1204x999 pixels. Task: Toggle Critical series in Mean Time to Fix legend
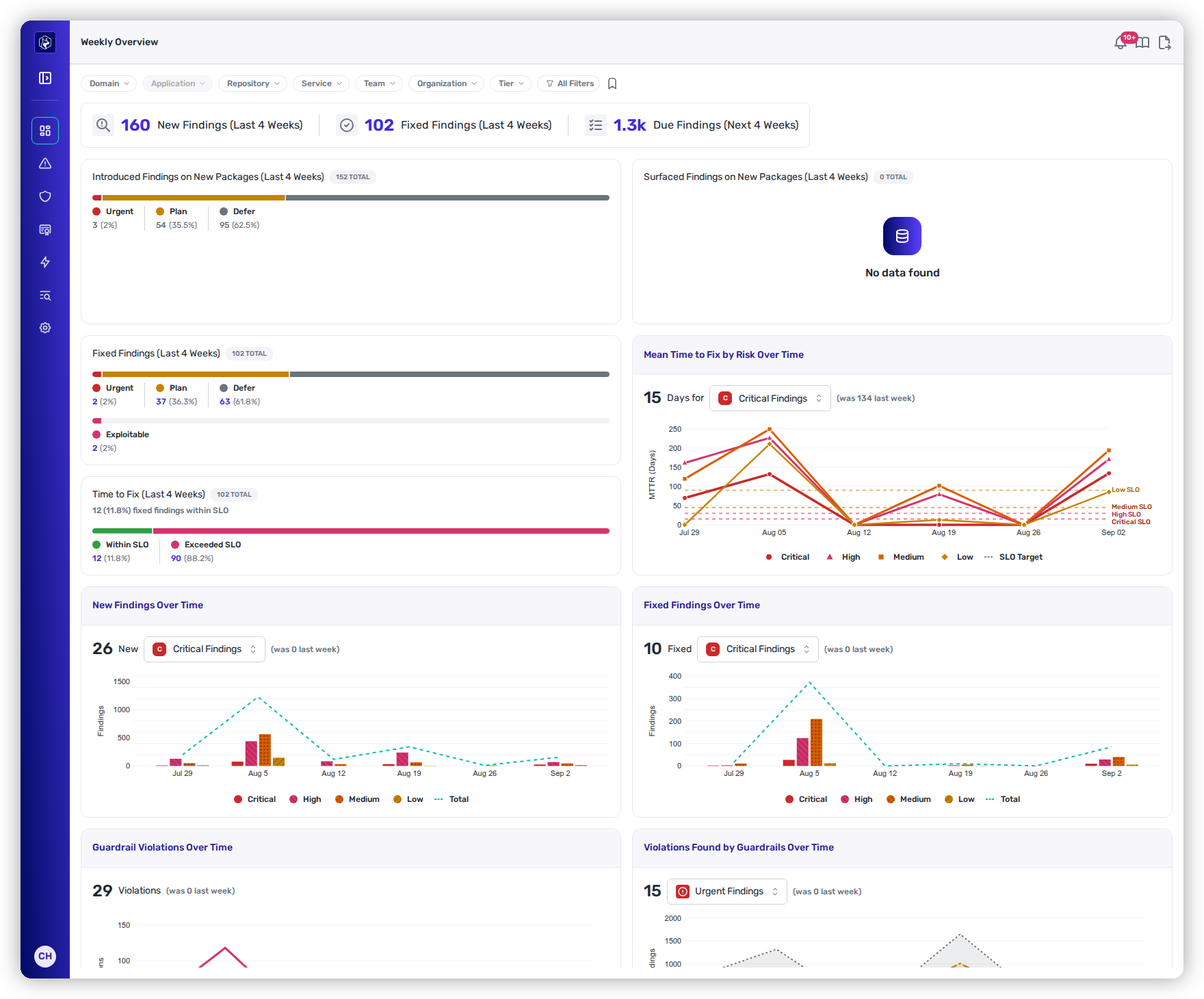click(787, 557)
